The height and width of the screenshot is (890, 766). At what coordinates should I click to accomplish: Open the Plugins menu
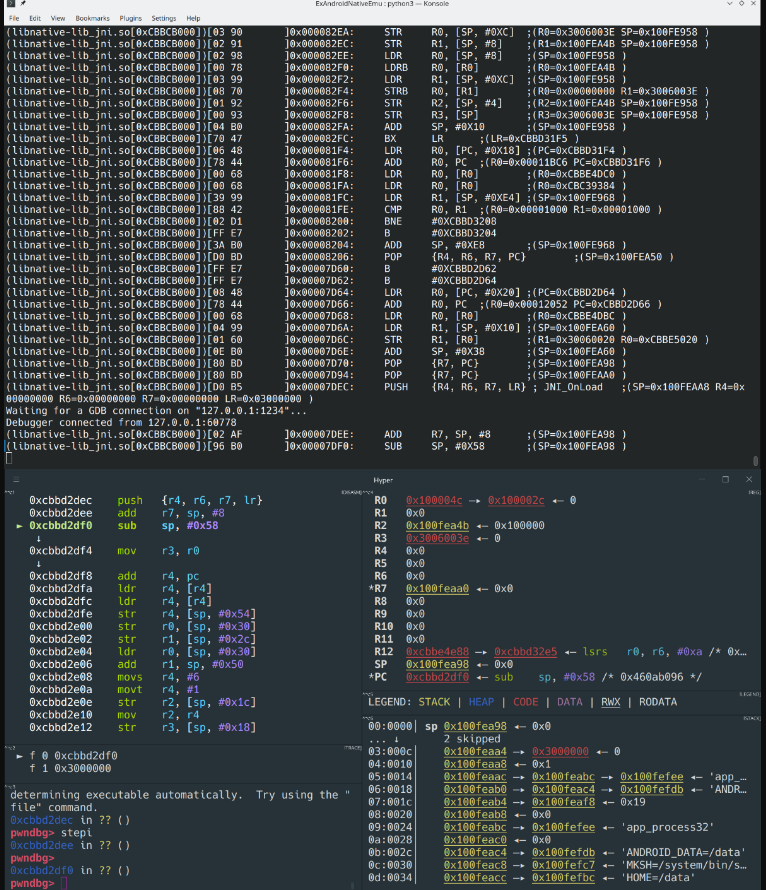[131, 18]
